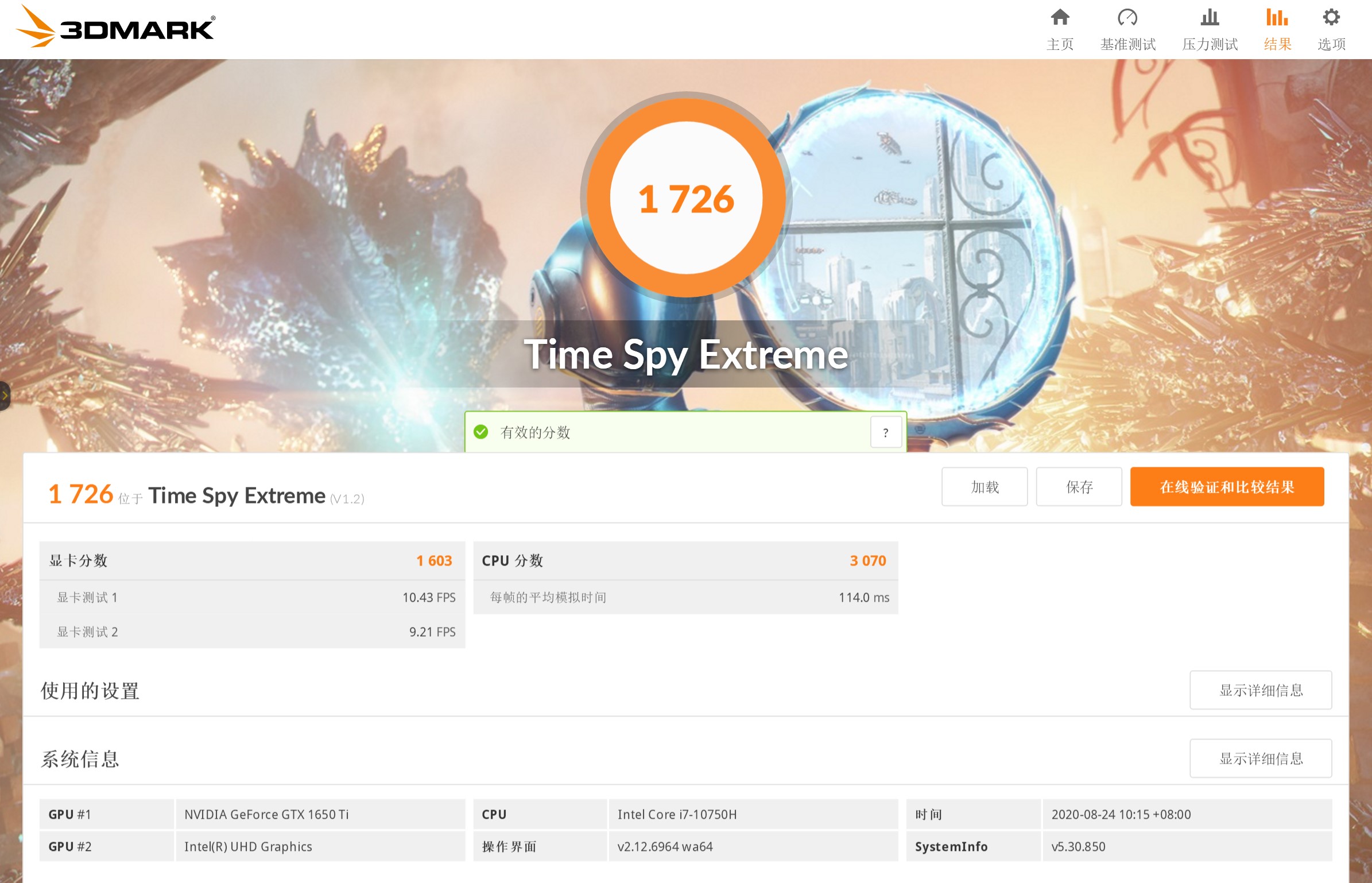Expand the left edge side arrow
This screenshot has height=883, width=1372.
5,396
